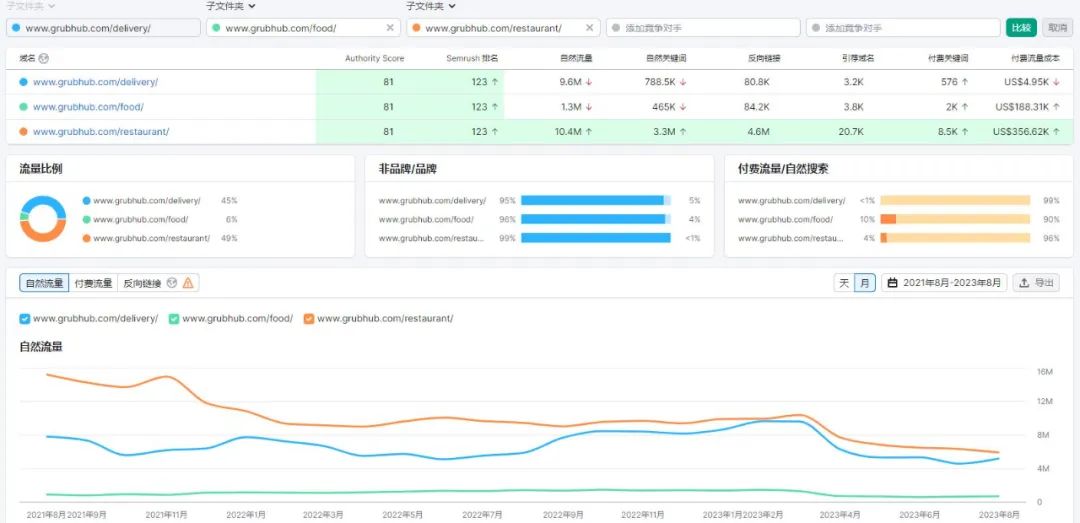
Task: Open www.grubhub.com/delivery/ link in table
Action: pos(95,82)
